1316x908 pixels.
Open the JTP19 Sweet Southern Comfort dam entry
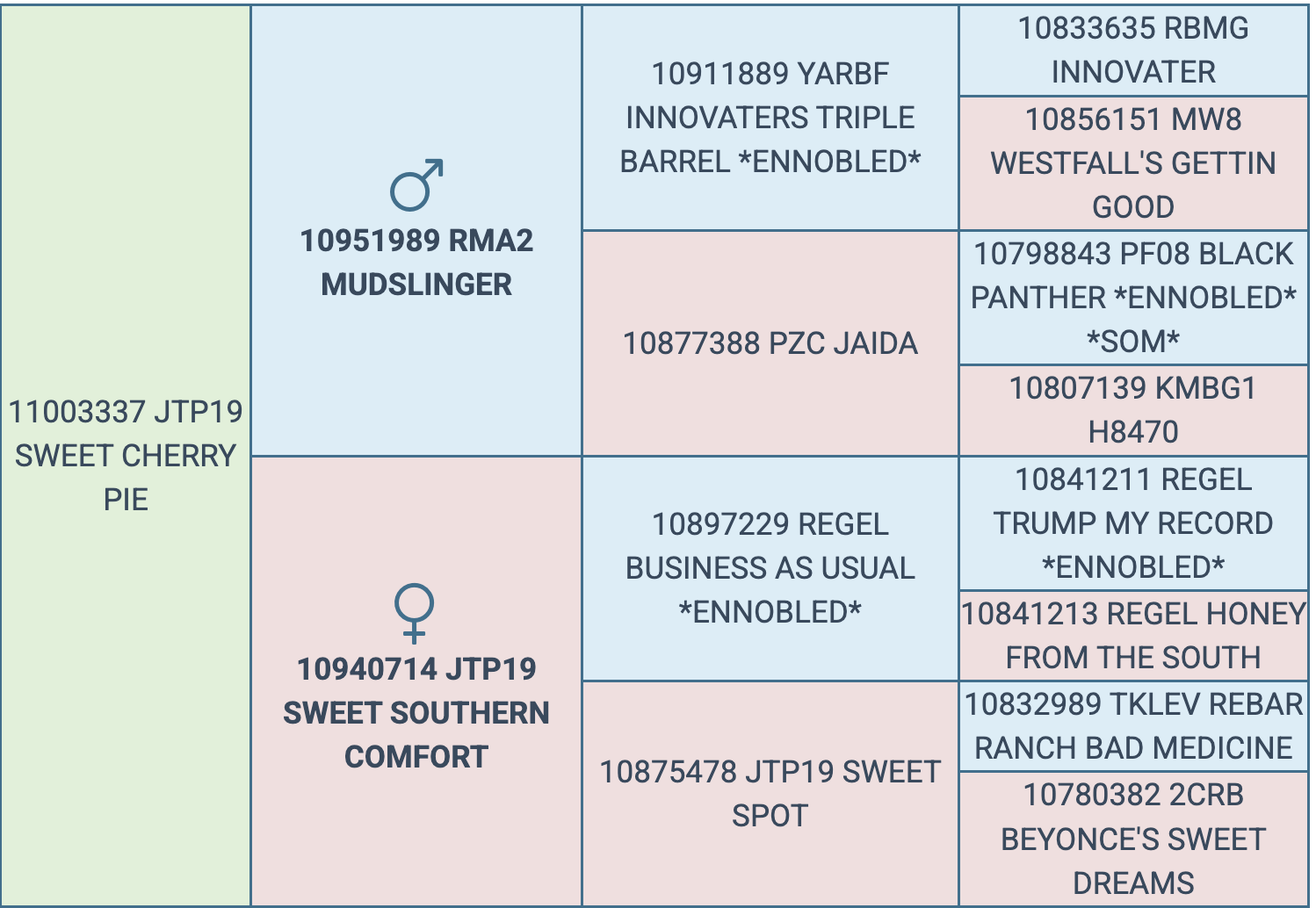point(416,712)
